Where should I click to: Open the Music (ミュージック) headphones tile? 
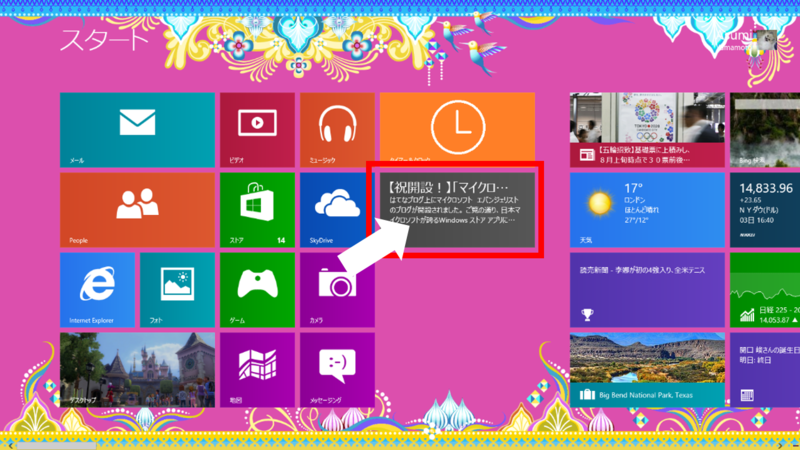click(337, 130)
